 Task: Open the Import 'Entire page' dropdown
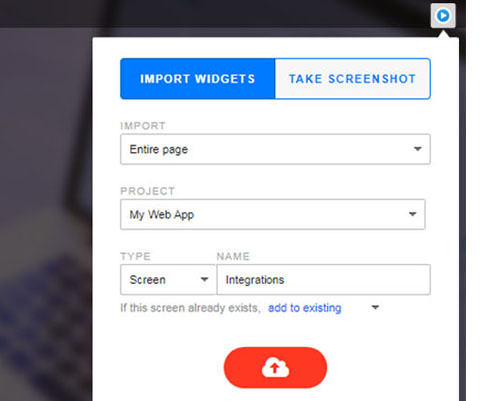pyautogui.click(x=275, y=149)
